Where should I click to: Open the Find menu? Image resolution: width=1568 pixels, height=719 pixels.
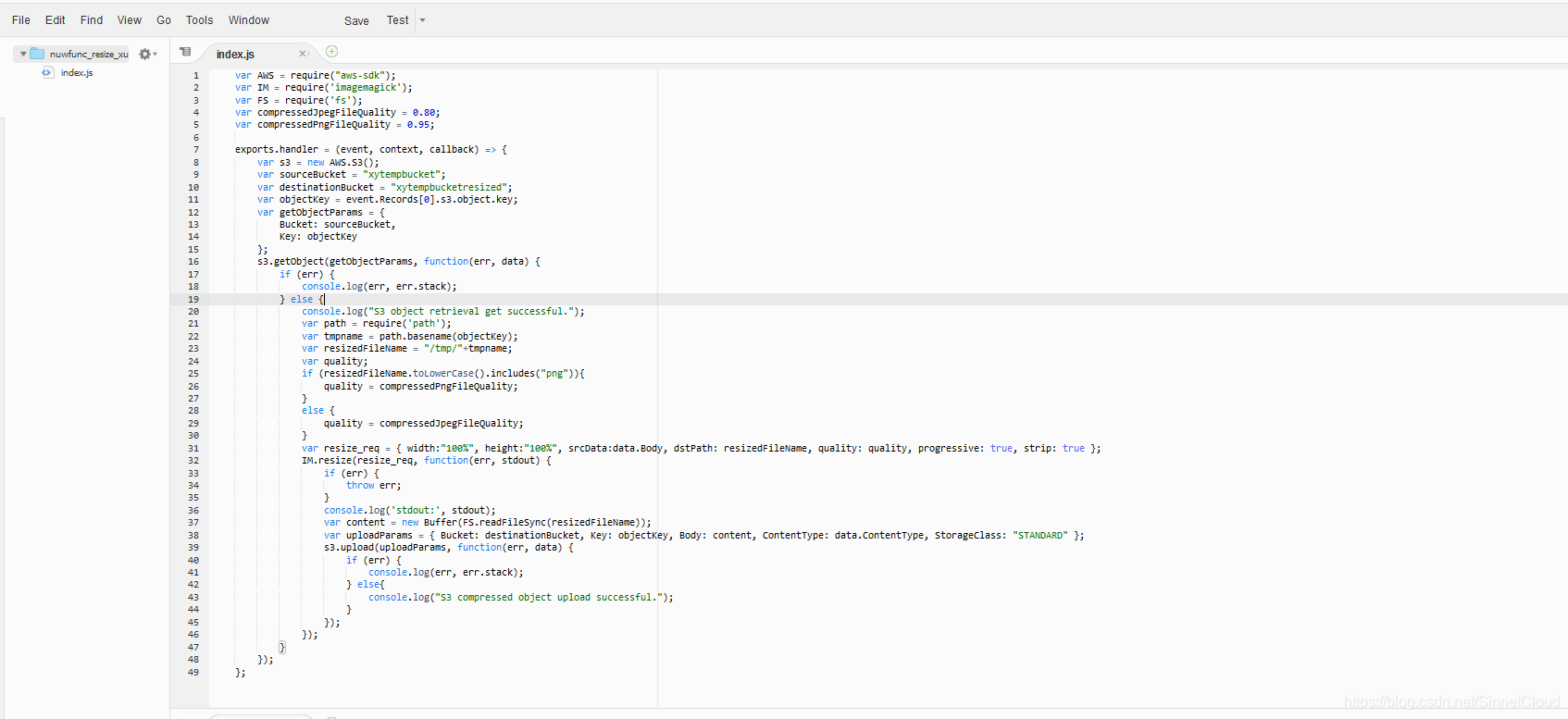[x=92, y=20]
